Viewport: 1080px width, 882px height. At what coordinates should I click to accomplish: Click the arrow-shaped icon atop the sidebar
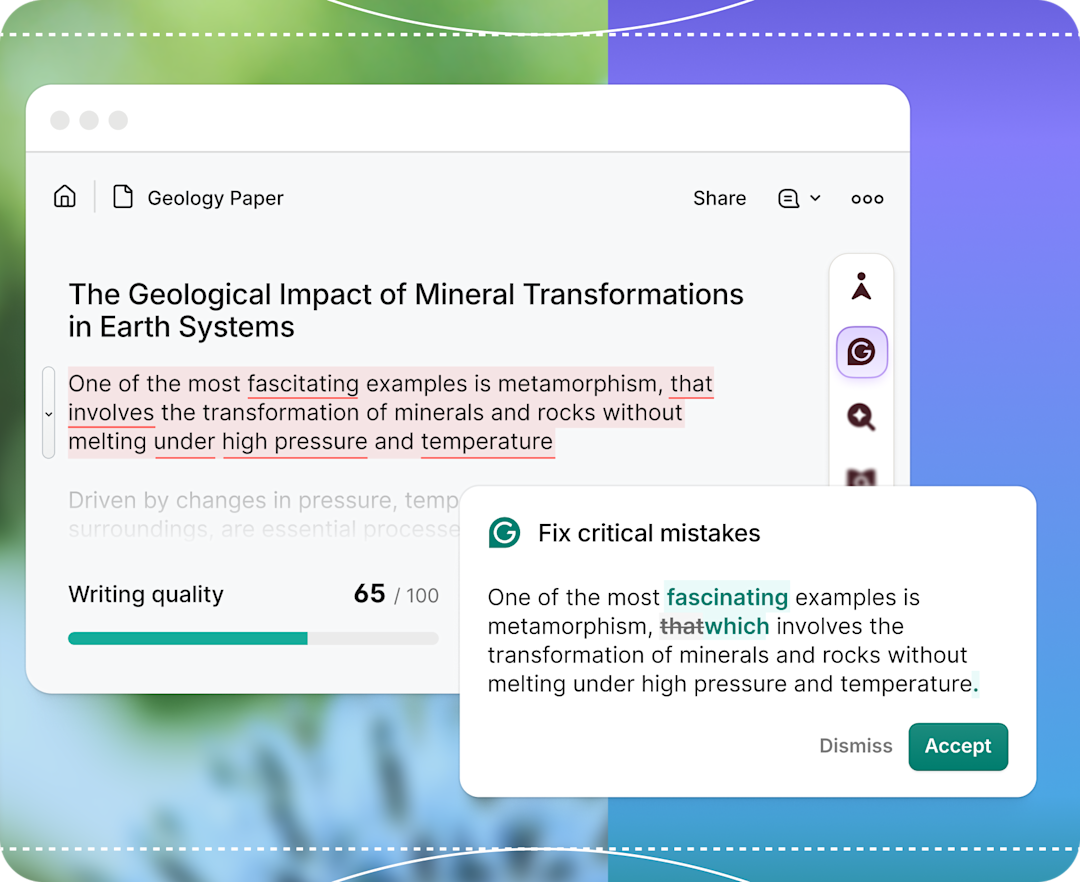(x=861, y=287)
